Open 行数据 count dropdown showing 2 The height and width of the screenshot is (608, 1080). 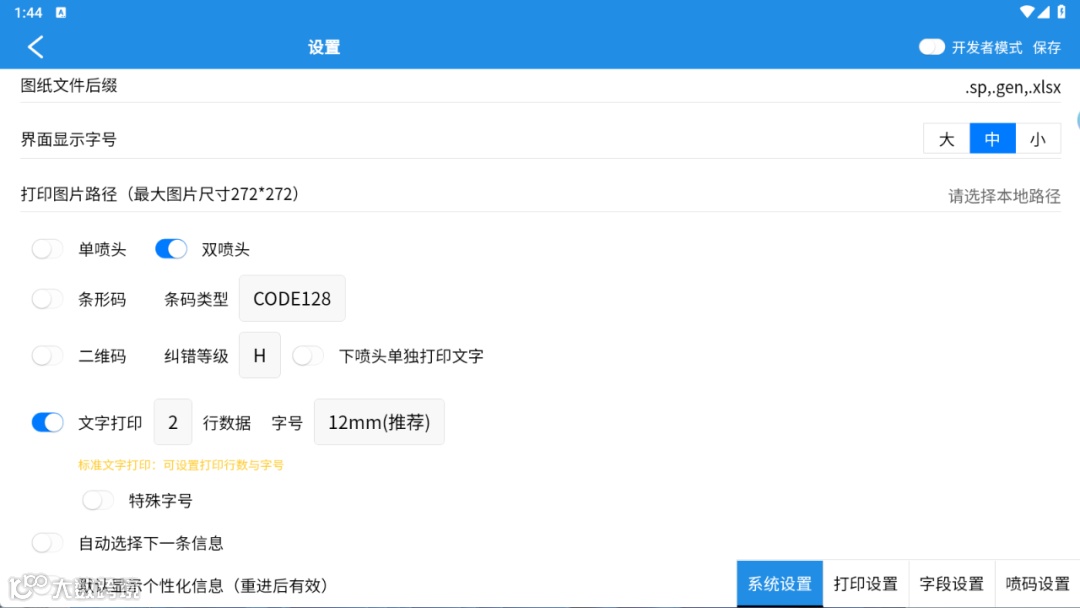click(x=173, y=422)
